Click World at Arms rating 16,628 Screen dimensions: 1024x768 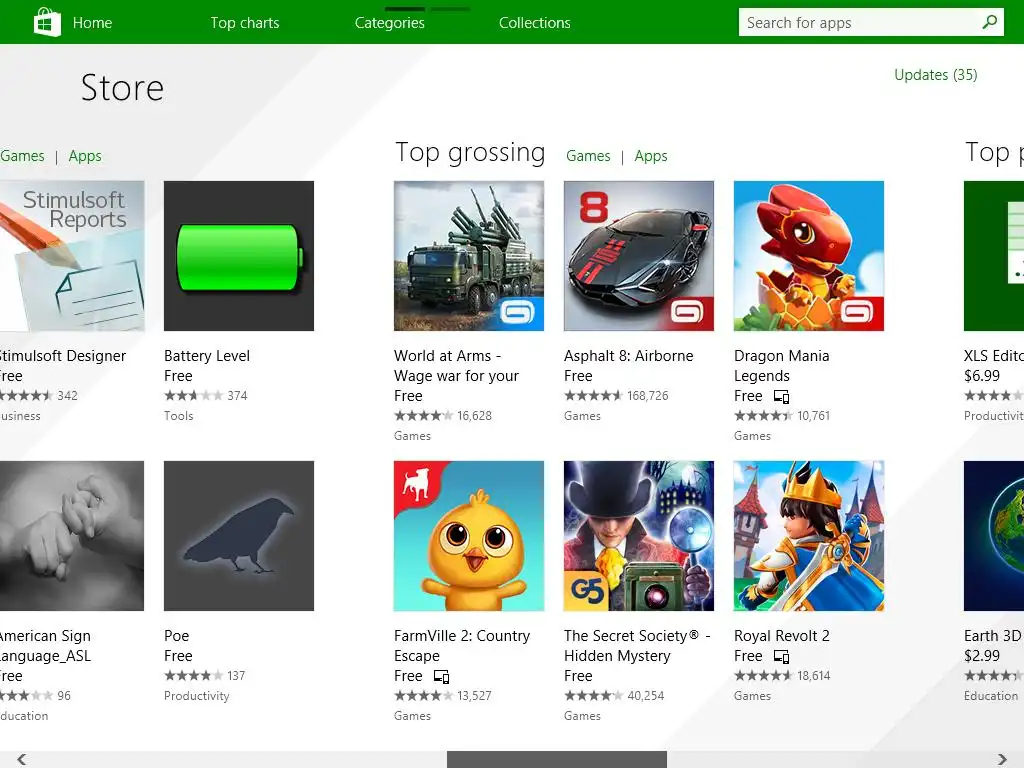coord(475,416)
